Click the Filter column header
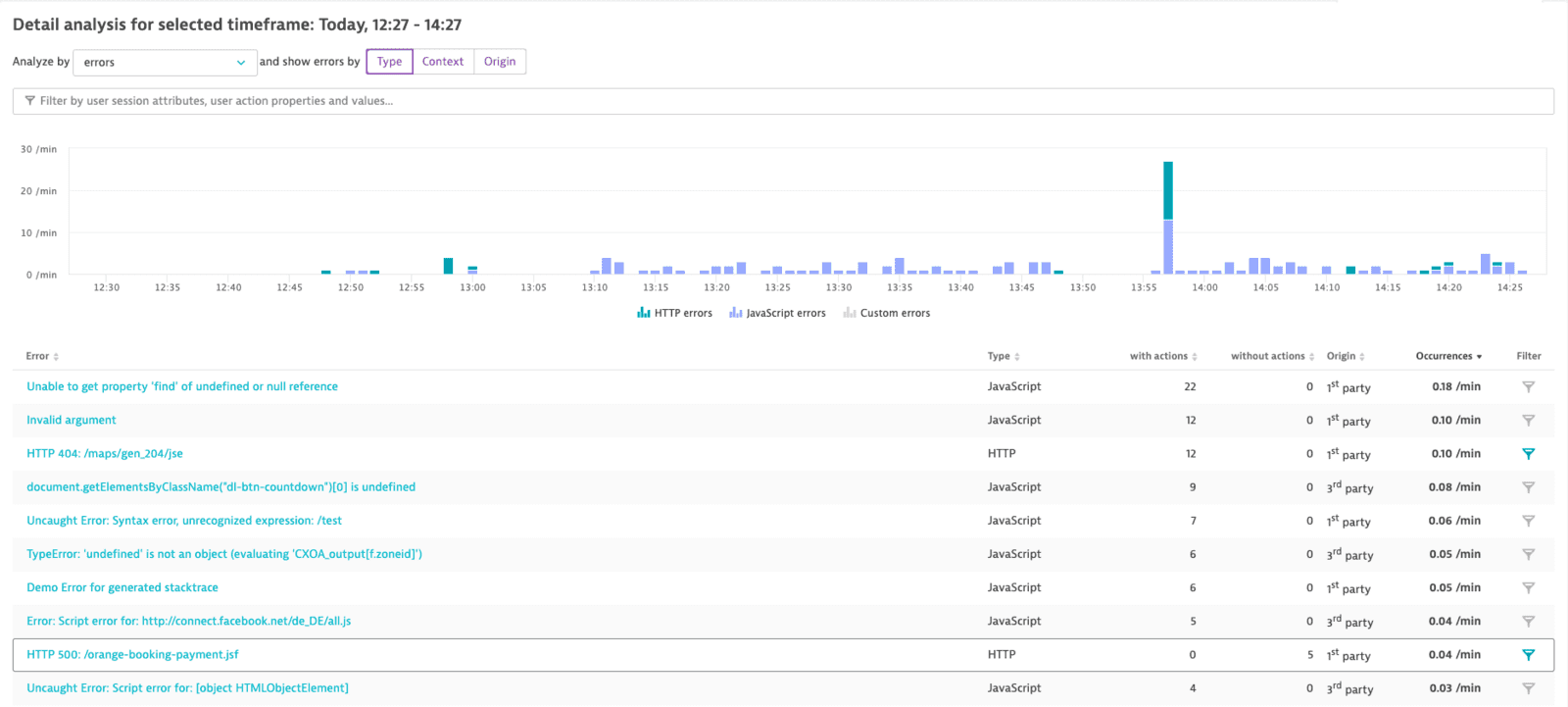Viewport: 1568px width, 707px height. (1529, 356)
